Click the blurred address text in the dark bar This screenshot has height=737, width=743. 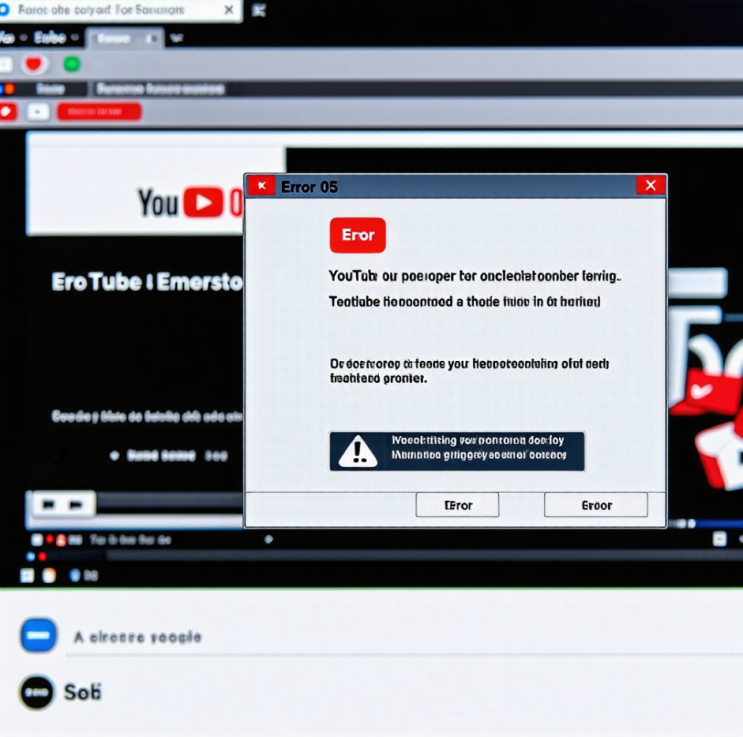pyautogui.click(x=160, y=89)
